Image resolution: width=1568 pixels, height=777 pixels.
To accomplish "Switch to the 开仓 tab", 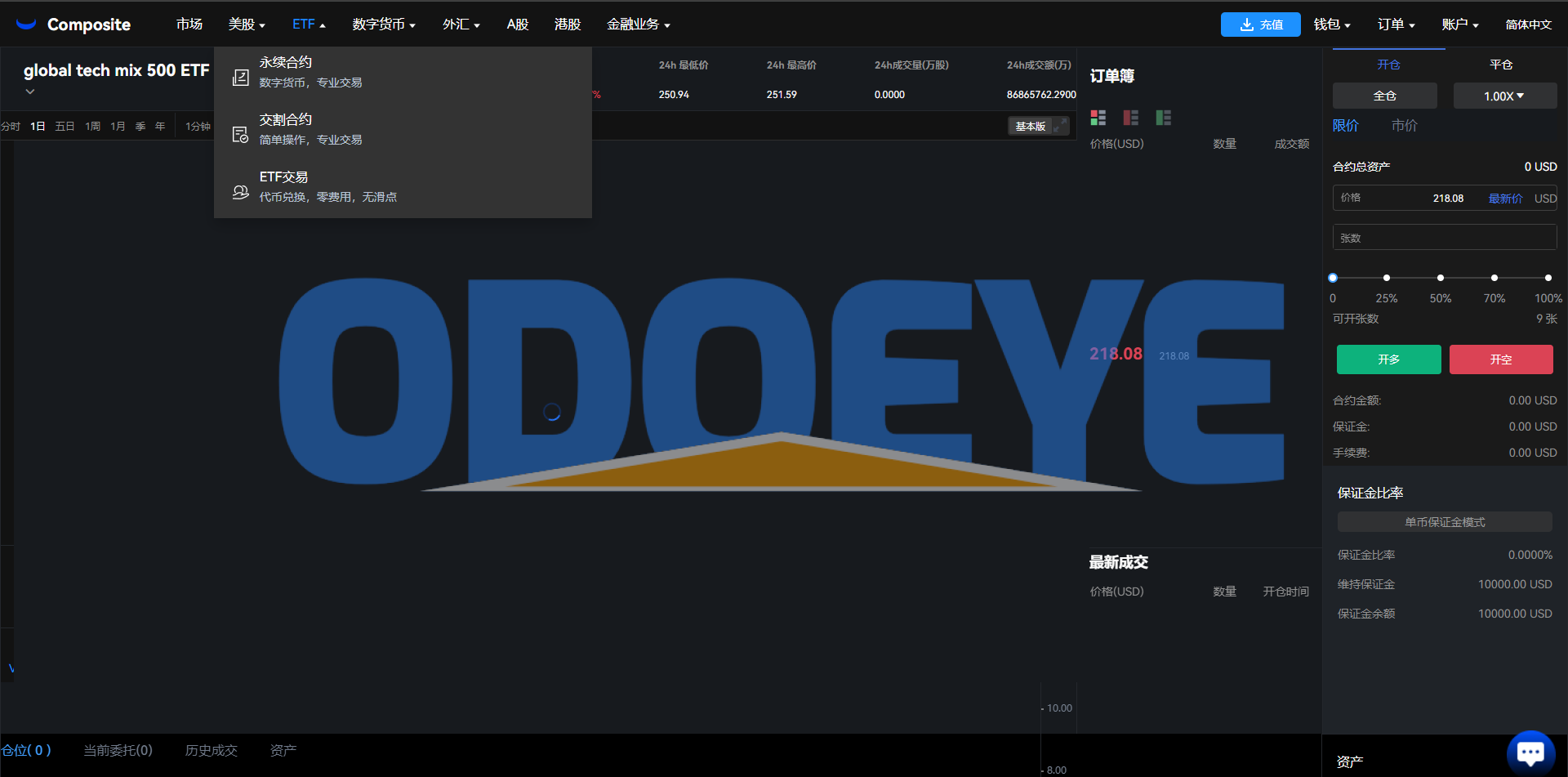I will point(1388,65).
